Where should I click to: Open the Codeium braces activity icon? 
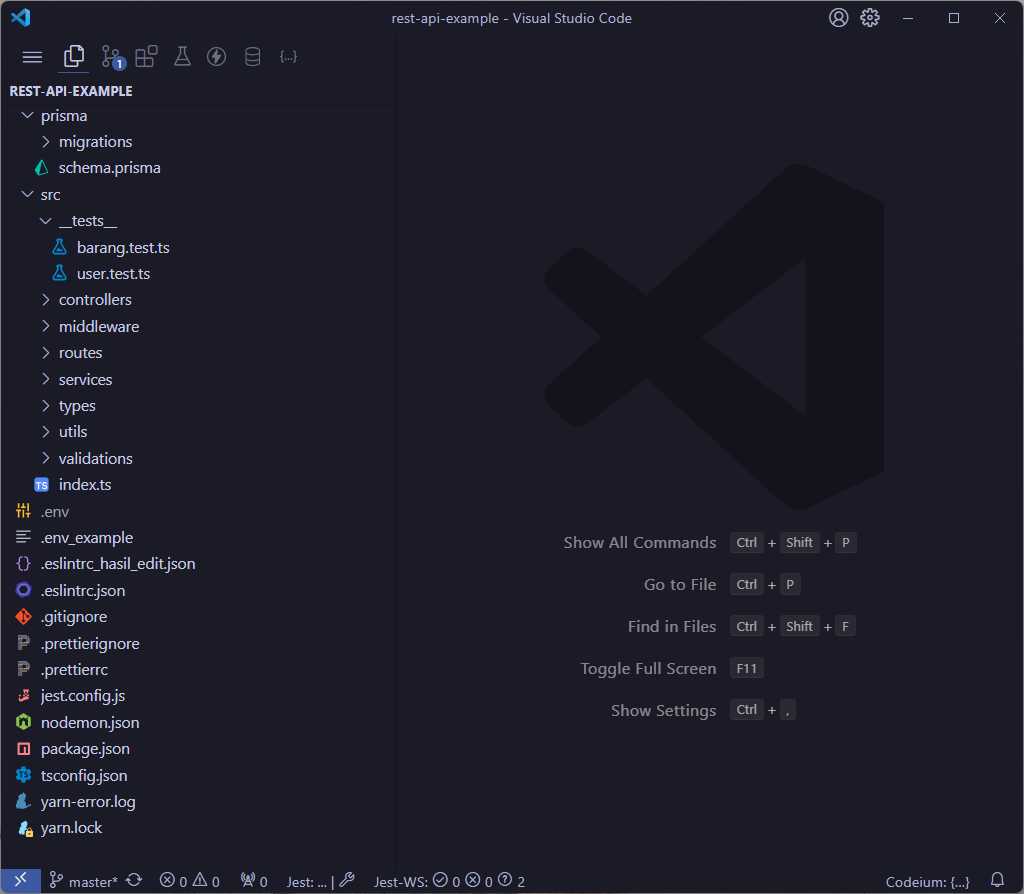(288, 57)
